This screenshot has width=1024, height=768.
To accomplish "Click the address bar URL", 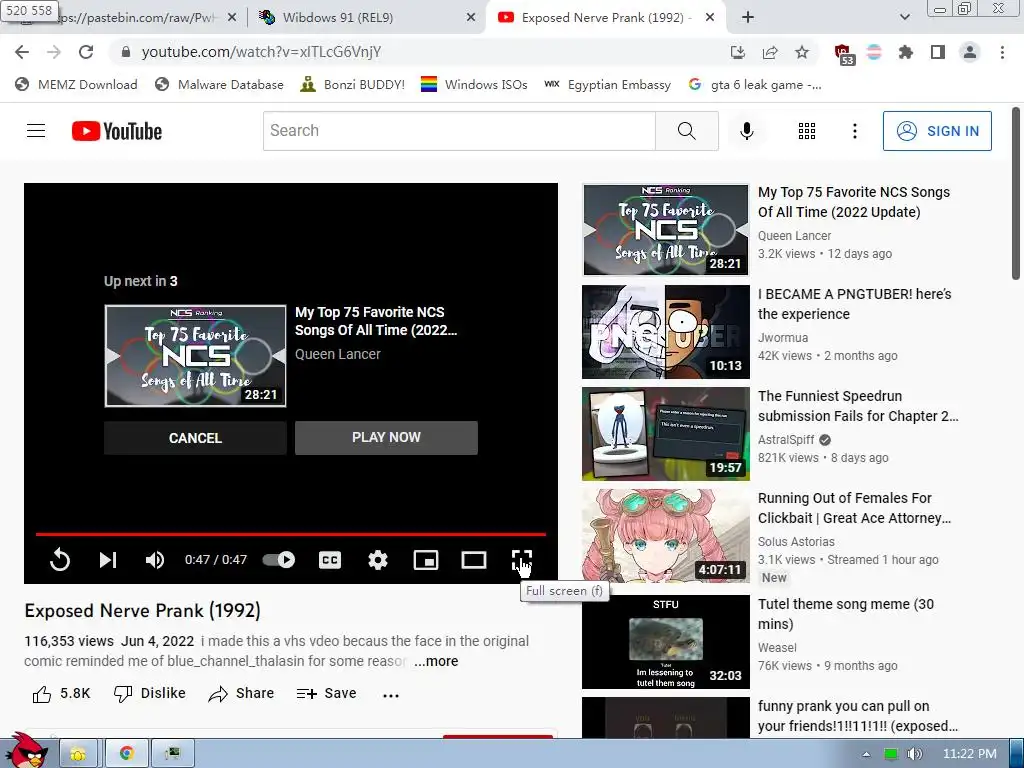I will 261,52.
